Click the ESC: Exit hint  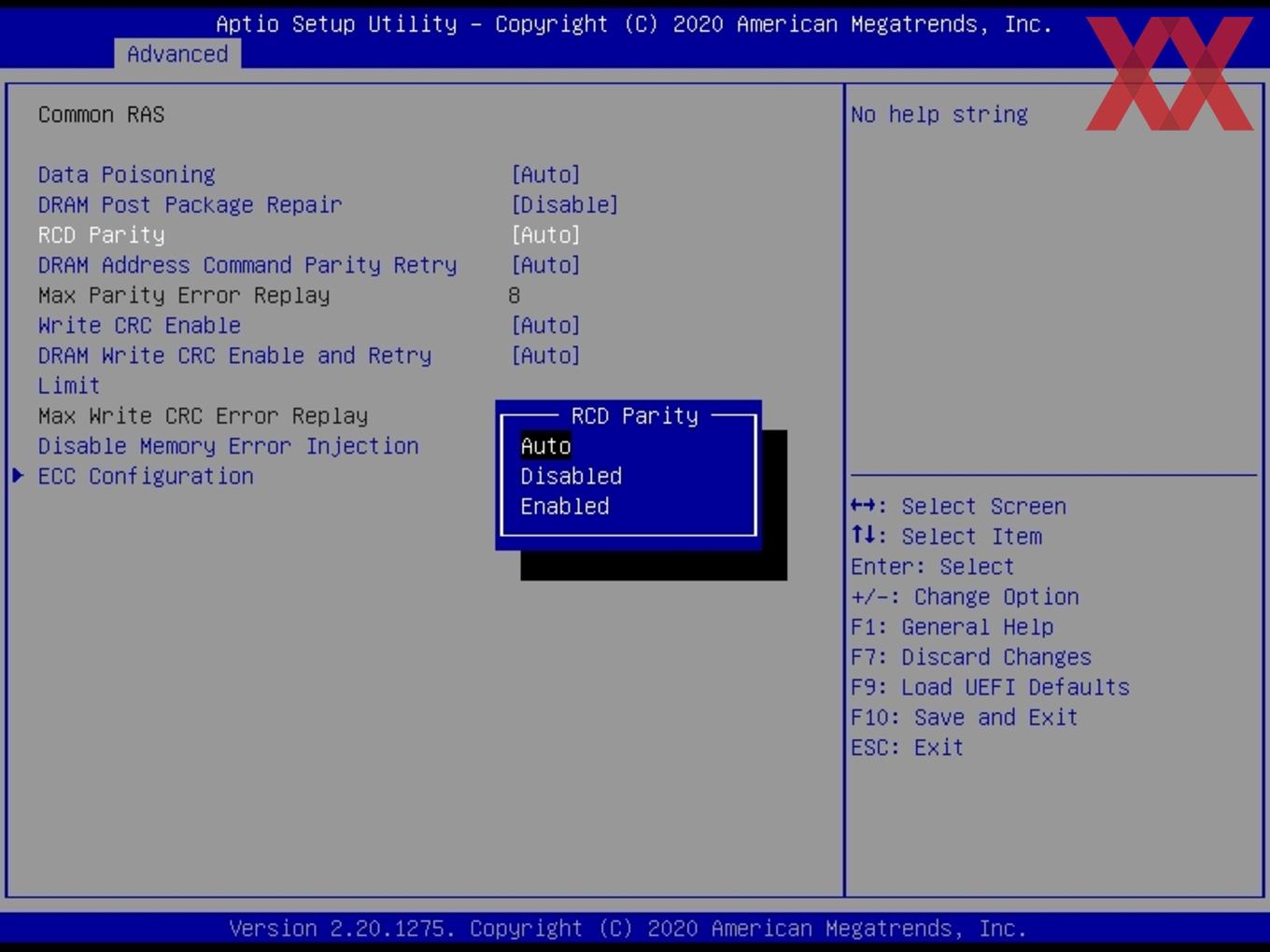(907, 747)
